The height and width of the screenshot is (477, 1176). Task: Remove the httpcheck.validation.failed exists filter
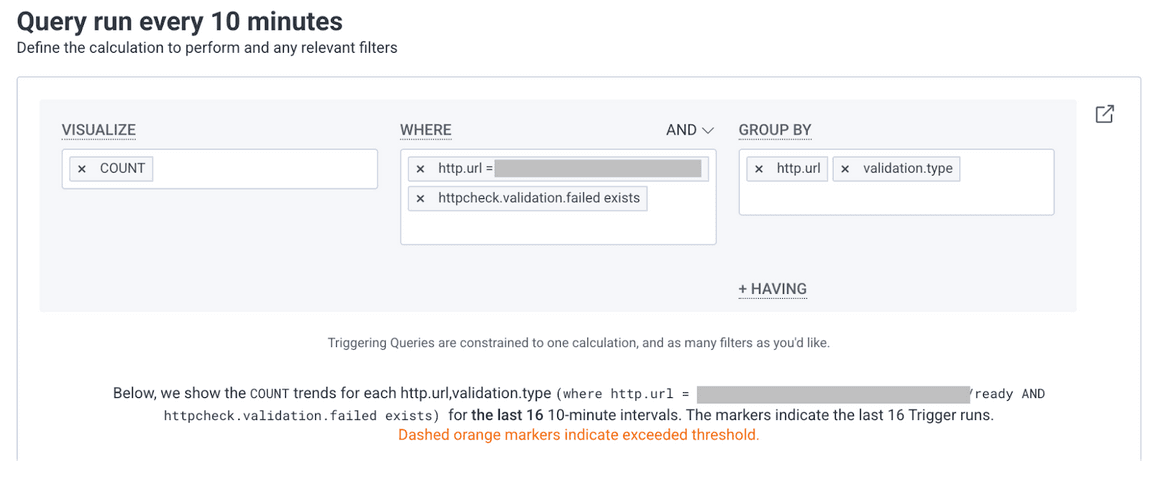[420, 199]
